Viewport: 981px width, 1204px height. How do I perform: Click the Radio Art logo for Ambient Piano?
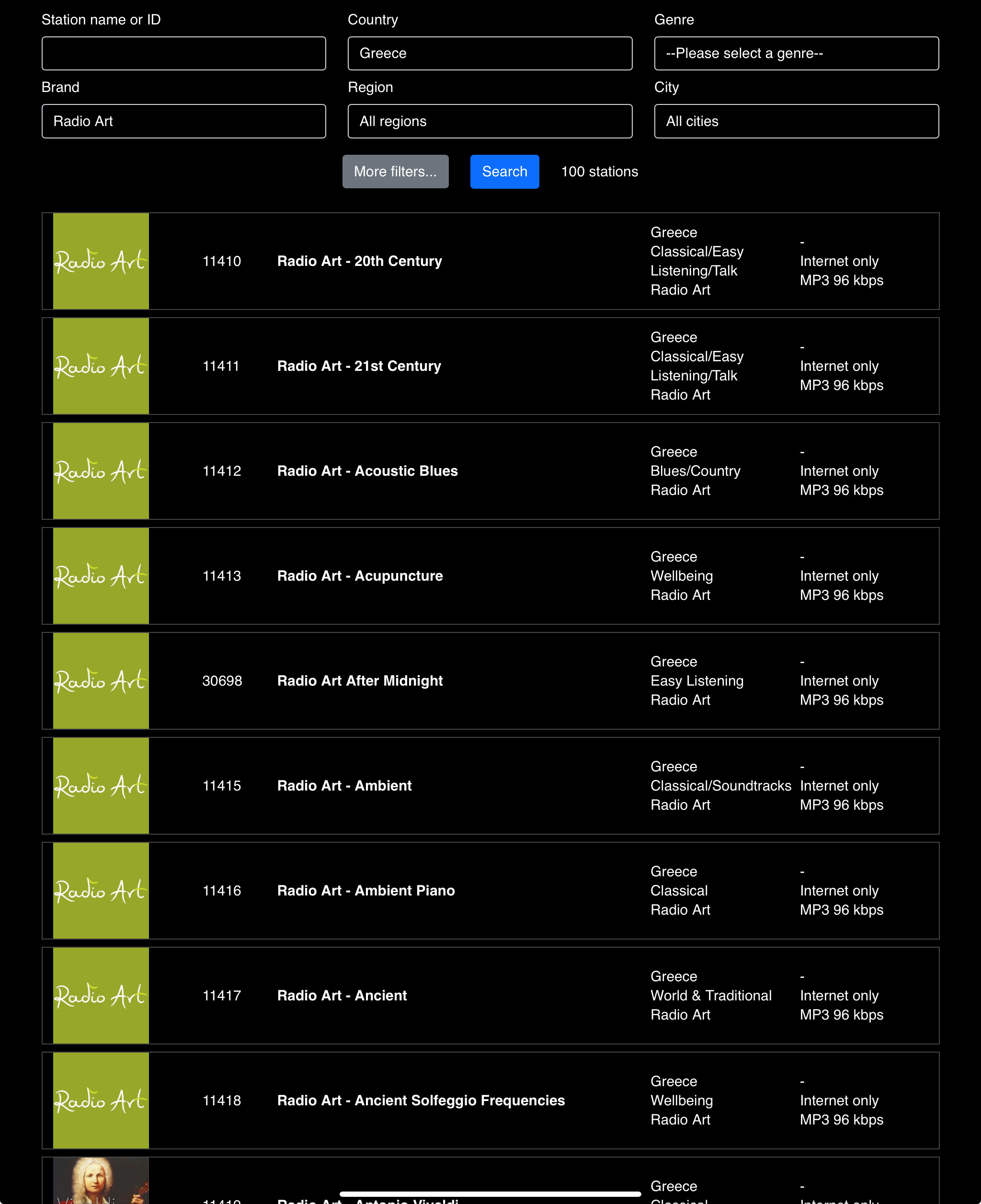(x=101, y=890)
